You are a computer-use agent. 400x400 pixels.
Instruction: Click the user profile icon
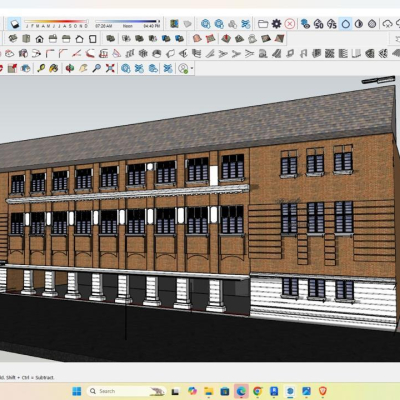point(184,68)
